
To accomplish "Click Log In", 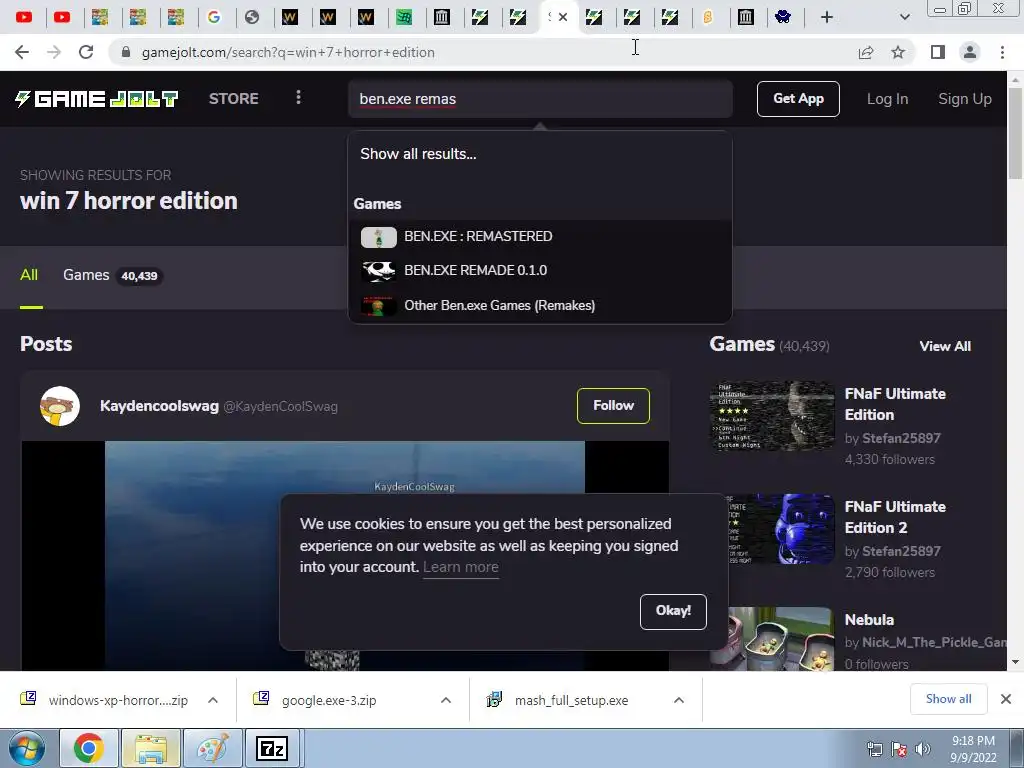I will tap(887, 99).
